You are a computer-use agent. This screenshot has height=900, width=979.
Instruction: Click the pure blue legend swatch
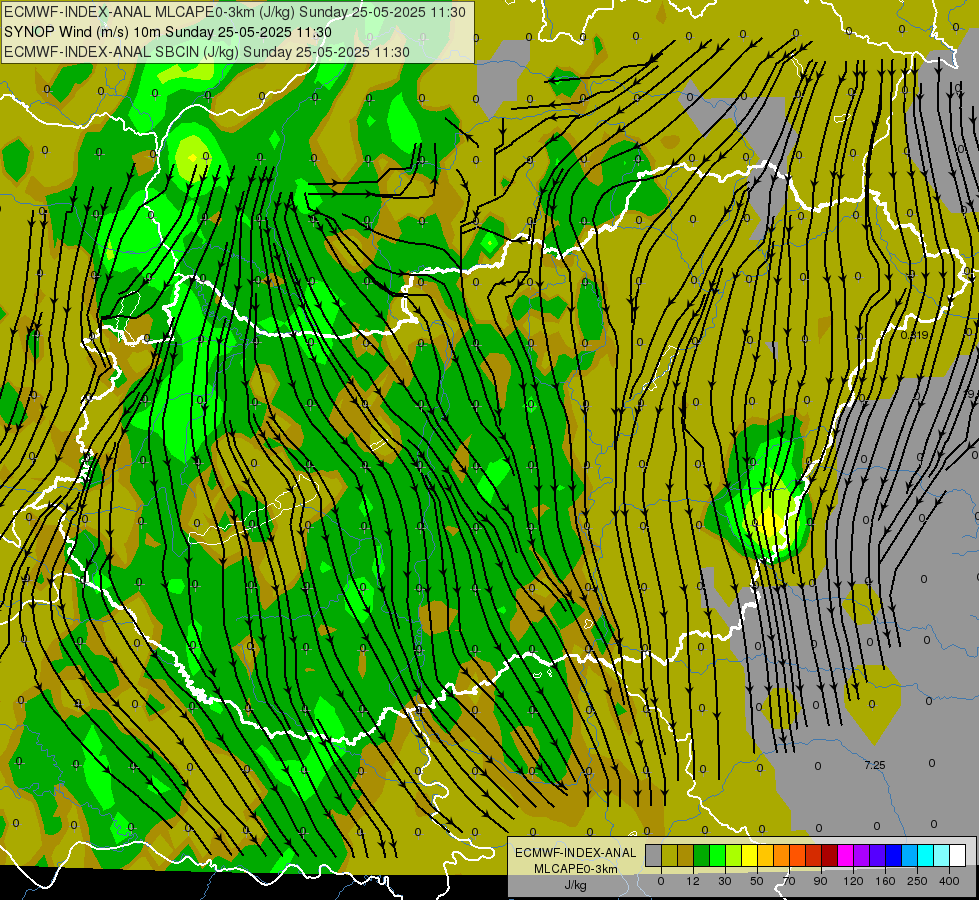click(x=894, y=856)
